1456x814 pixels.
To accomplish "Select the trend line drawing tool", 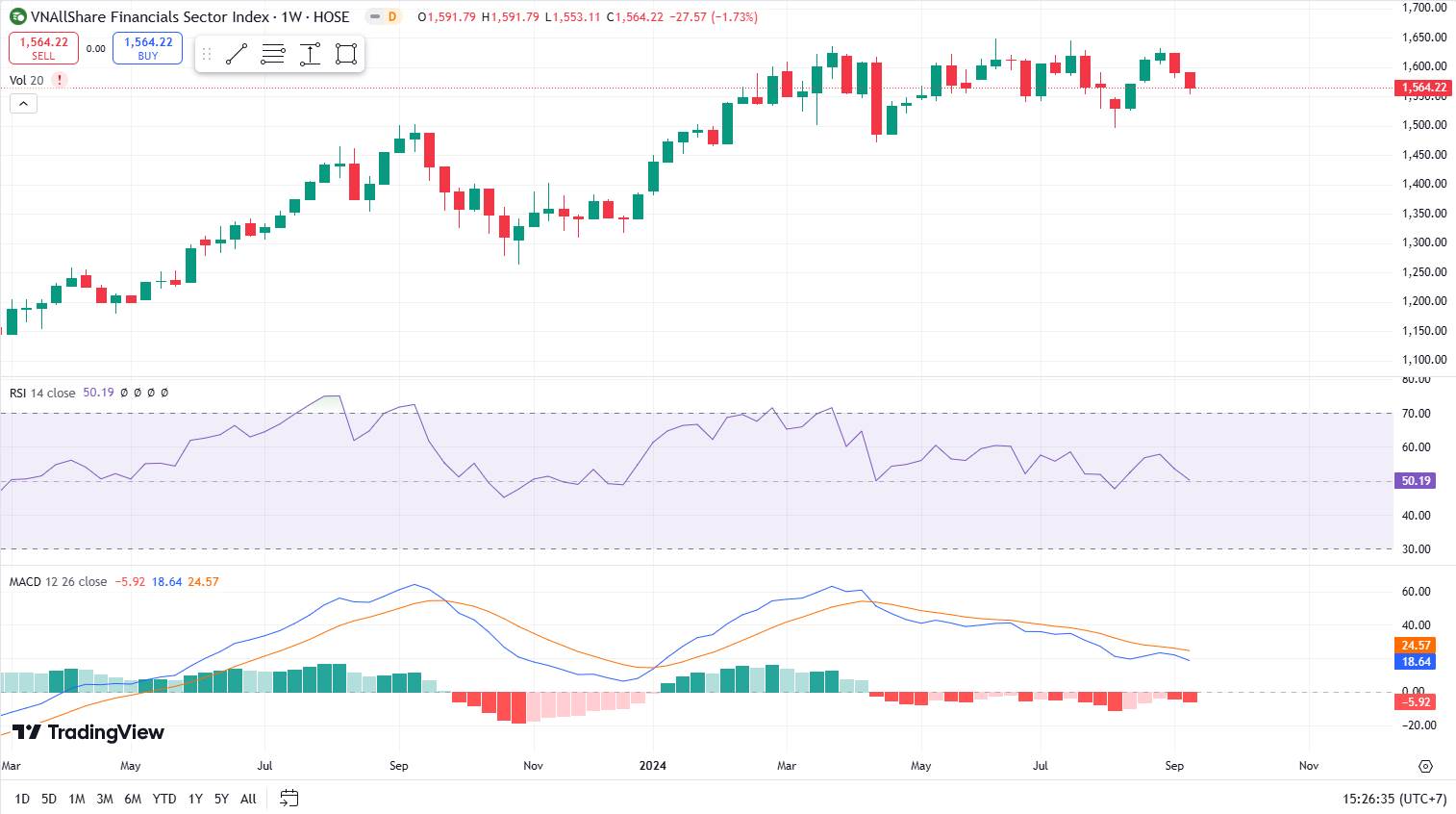I will (x=237, y=54).
